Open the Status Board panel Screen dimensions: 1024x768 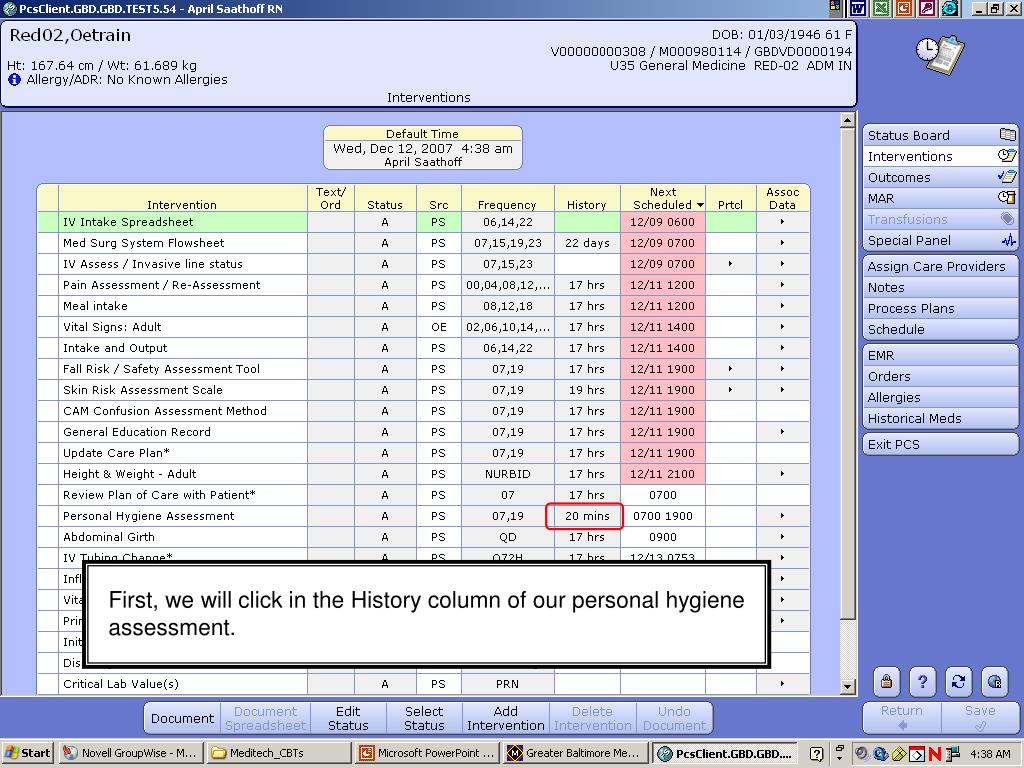click(x=940, y=135)
